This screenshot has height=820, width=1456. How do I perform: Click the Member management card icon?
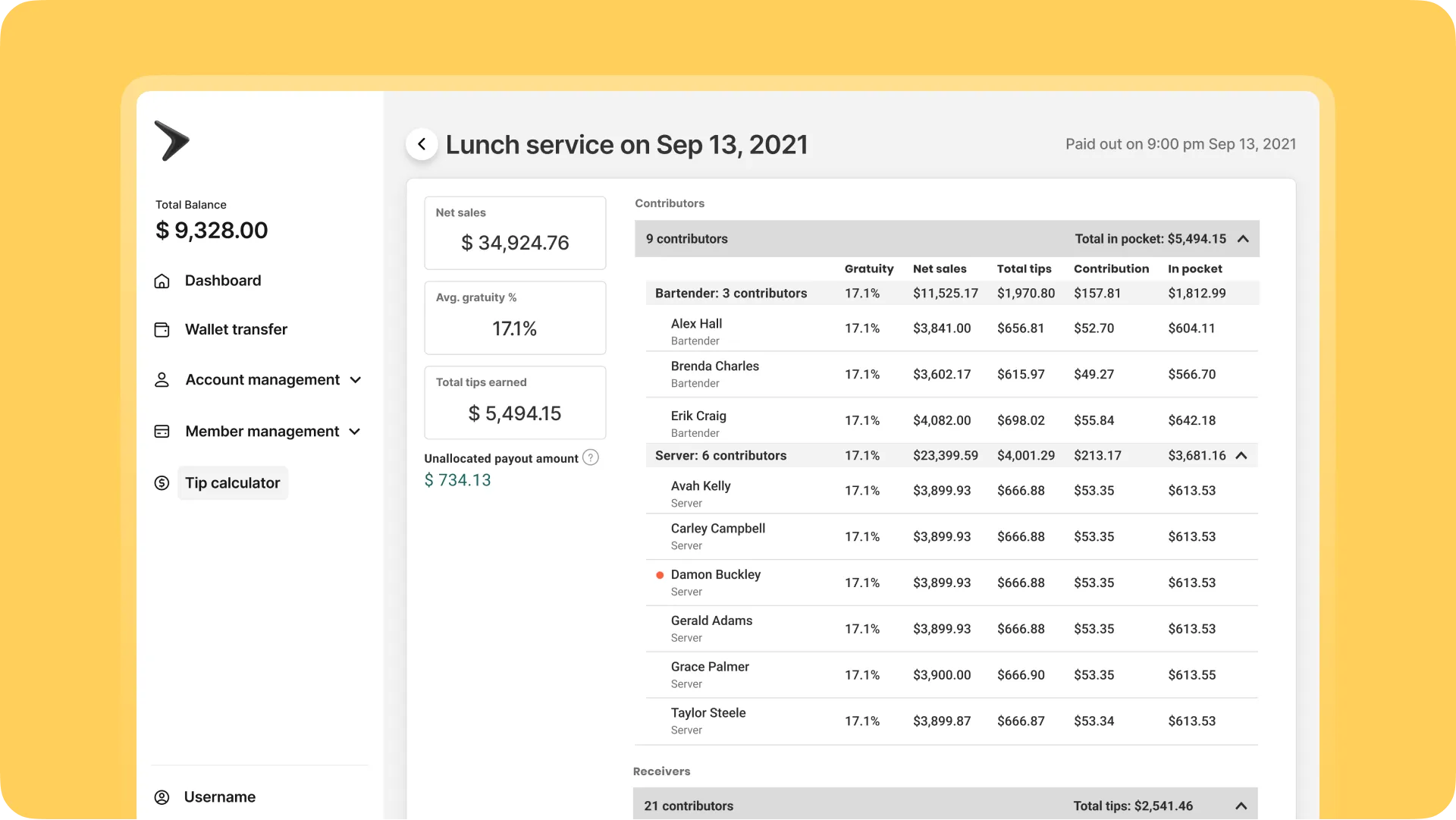(162, 432)
